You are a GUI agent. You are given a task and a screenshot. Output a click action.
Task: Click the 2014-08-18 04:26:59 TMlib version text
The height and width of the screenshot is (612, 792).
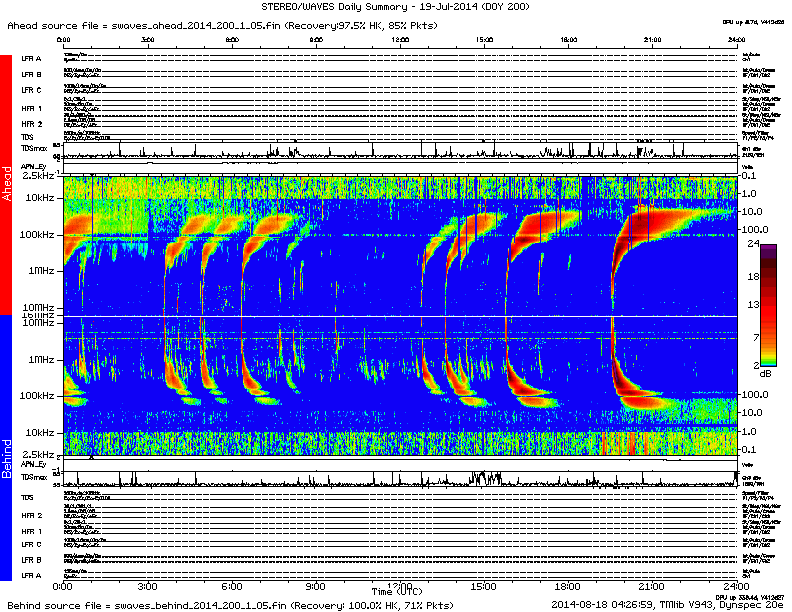(x=667, y=604)
